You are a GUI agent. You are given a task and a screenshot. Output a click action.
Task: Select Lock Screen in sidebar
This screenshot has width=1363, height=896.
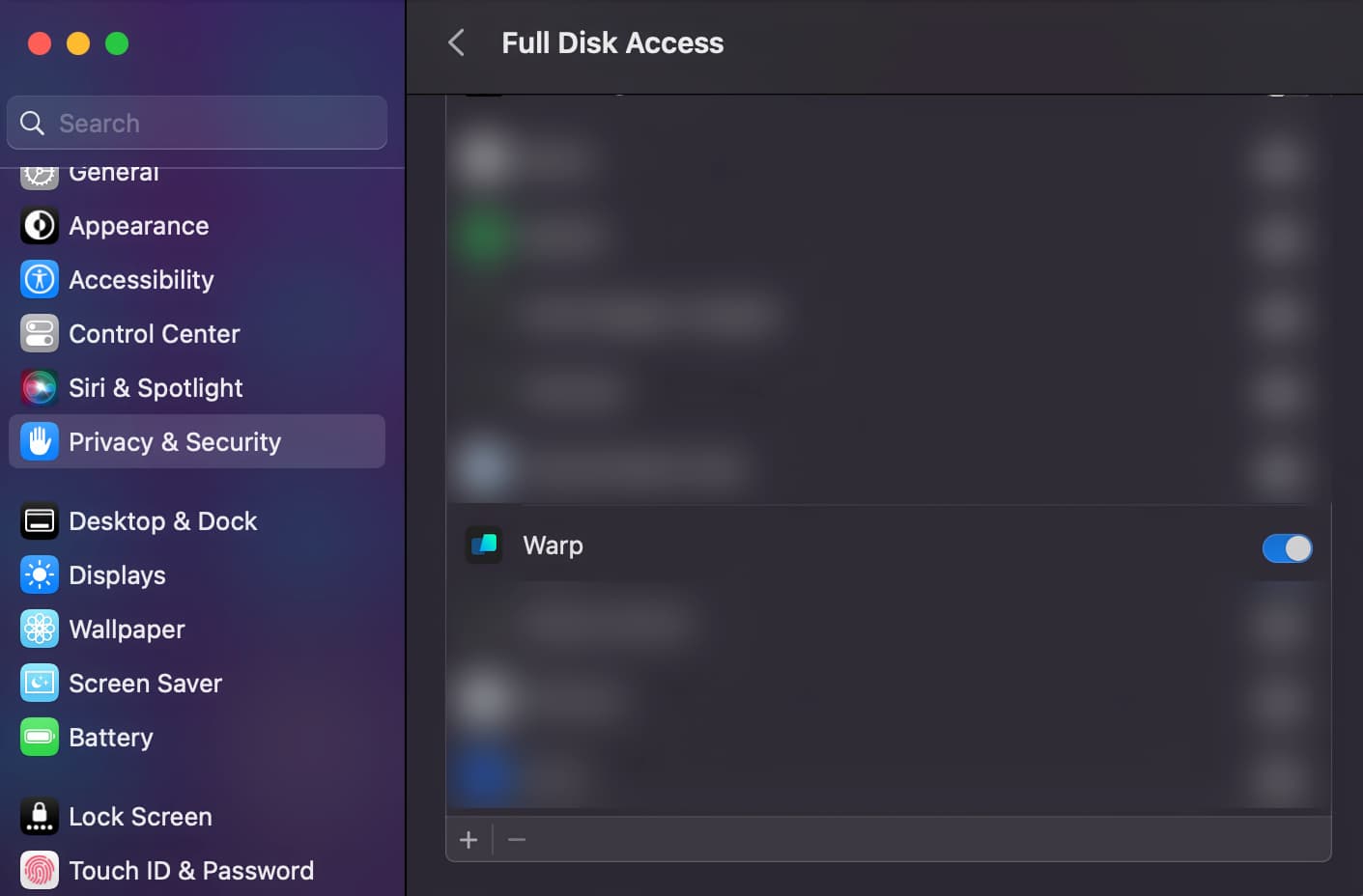140,817
